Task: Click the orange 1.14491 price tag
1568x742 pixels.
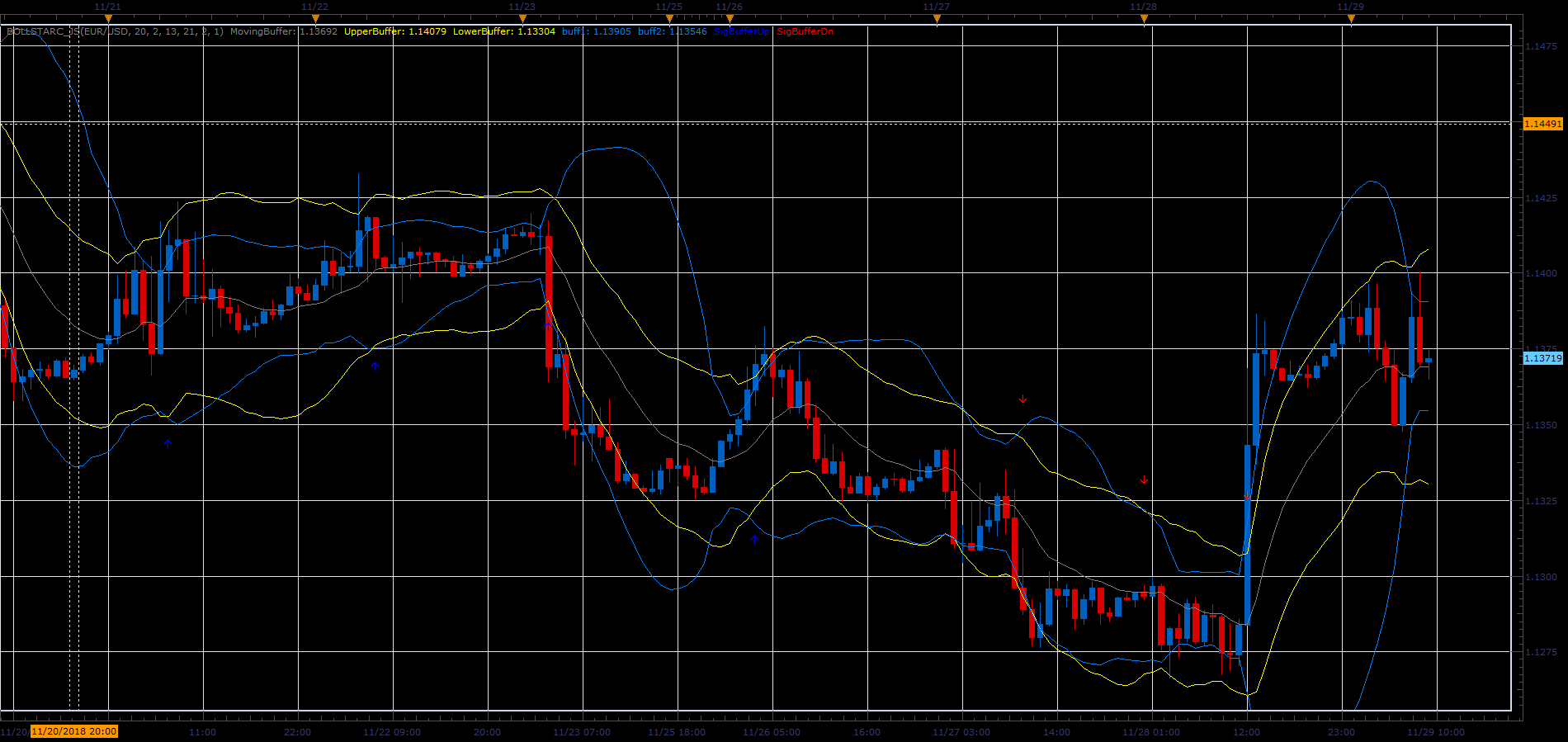Action: (1542, 124)
